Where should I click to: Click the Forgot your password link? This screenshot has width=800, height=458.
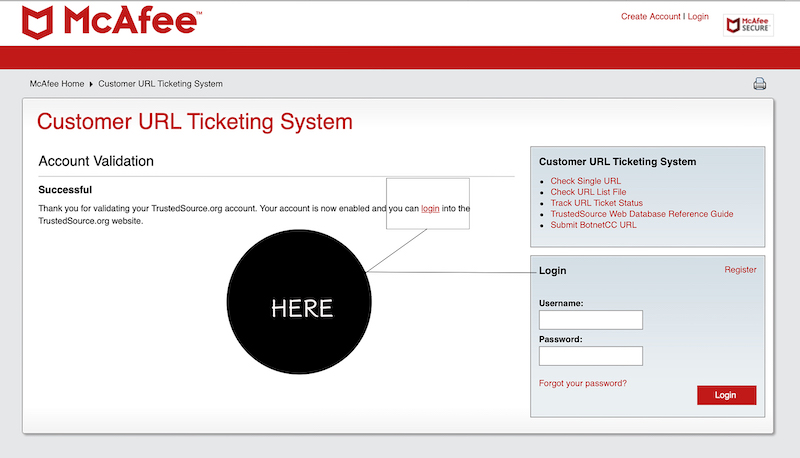tap(583, 383)
